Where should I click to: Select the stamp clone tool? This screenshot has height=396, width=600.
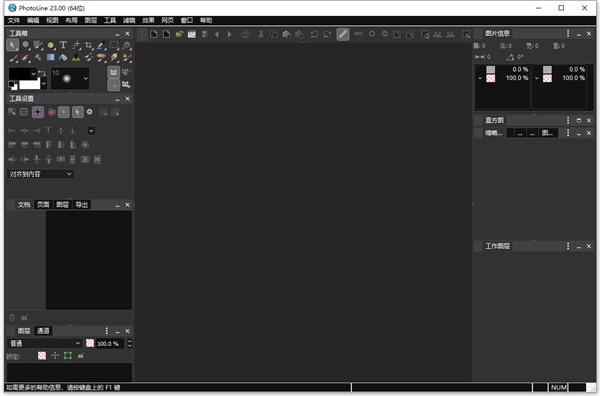pyautogui.click(x=76, y=58)
